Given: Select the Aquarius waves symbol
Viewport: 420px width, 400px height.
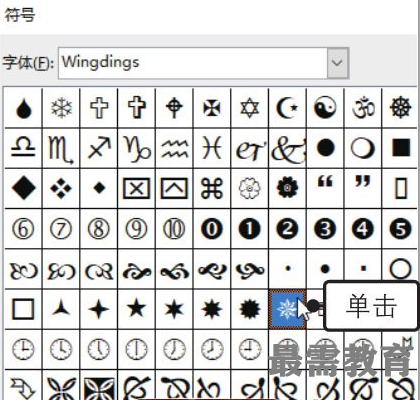Looking at the screenshot, I should [174, 148].
